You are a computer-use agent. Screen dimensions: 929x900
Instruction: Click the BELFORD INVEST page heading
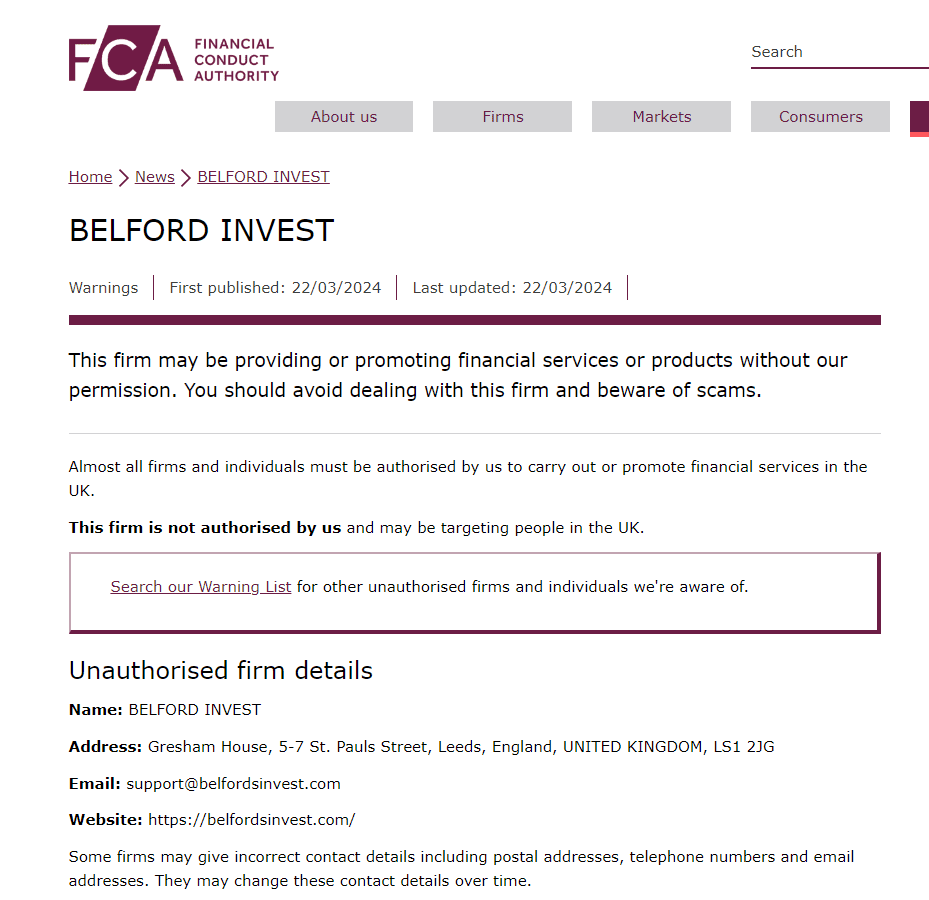(201, 230)
